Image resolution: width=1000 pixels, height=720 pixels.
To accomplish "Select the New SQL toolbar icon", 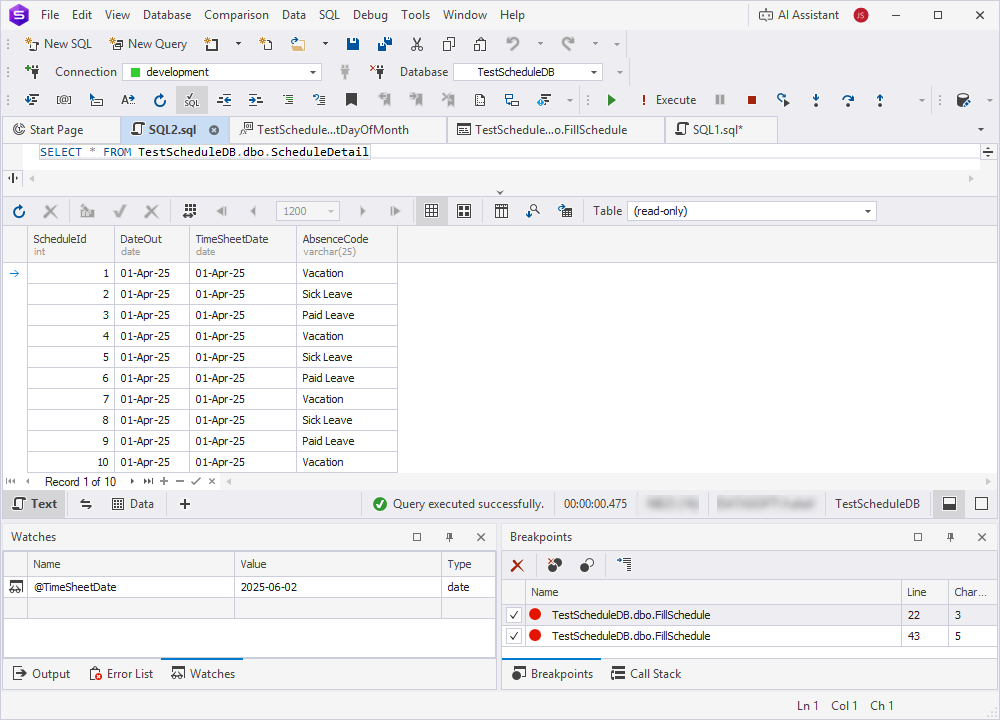I will pos(57,44).
